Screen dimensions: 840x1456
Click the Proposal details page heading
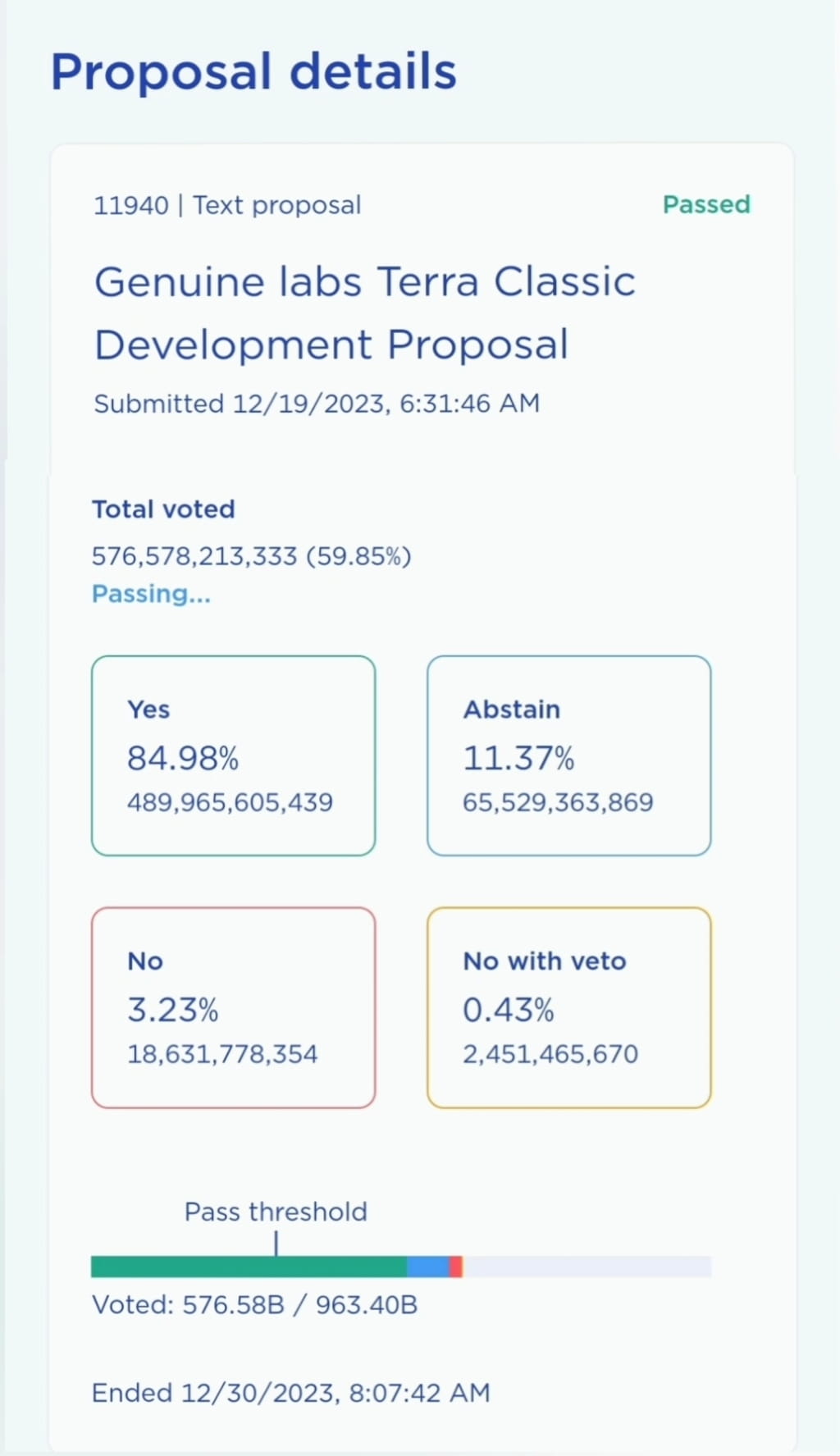[252, 72]
